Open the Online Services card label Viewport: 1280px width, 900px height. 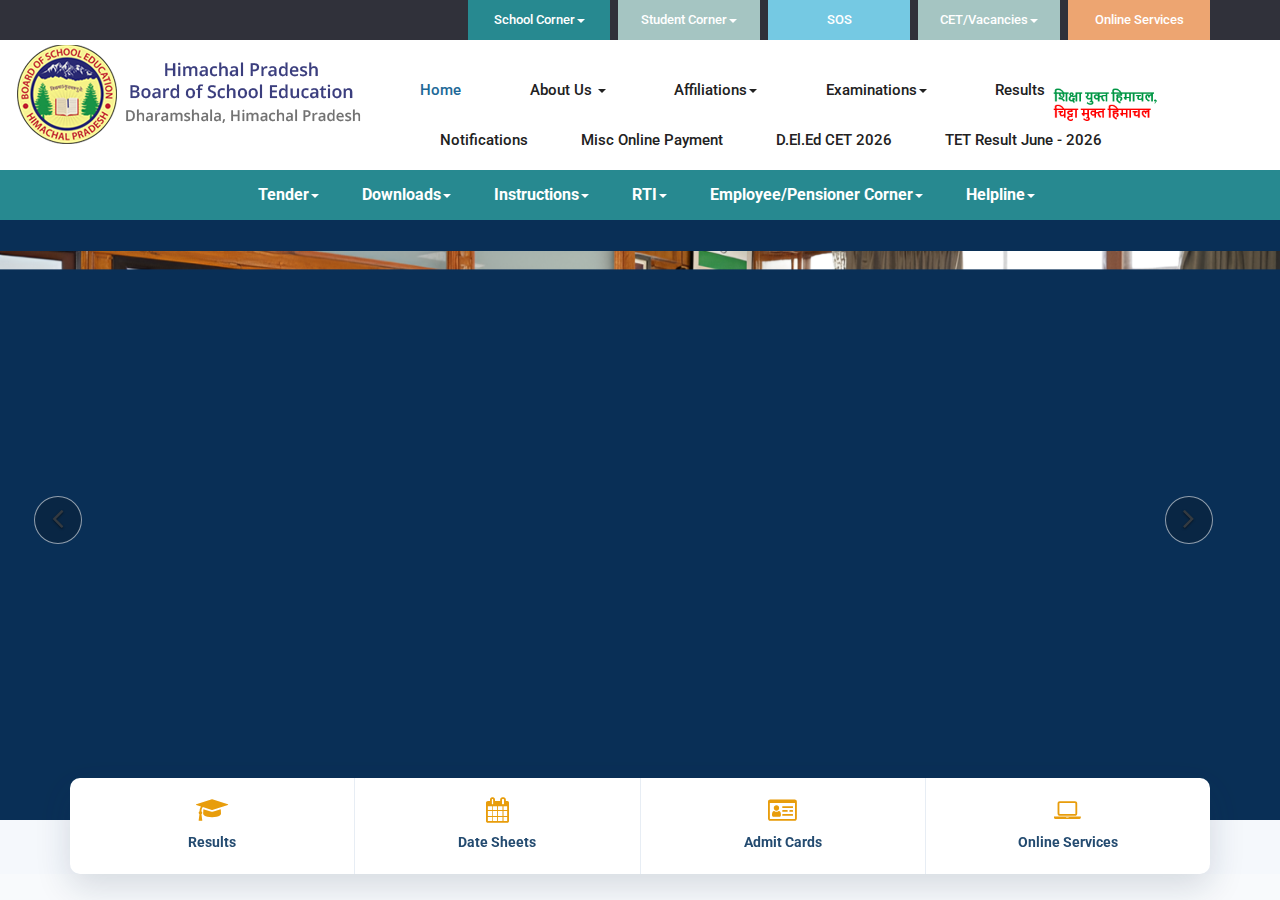1068,842
